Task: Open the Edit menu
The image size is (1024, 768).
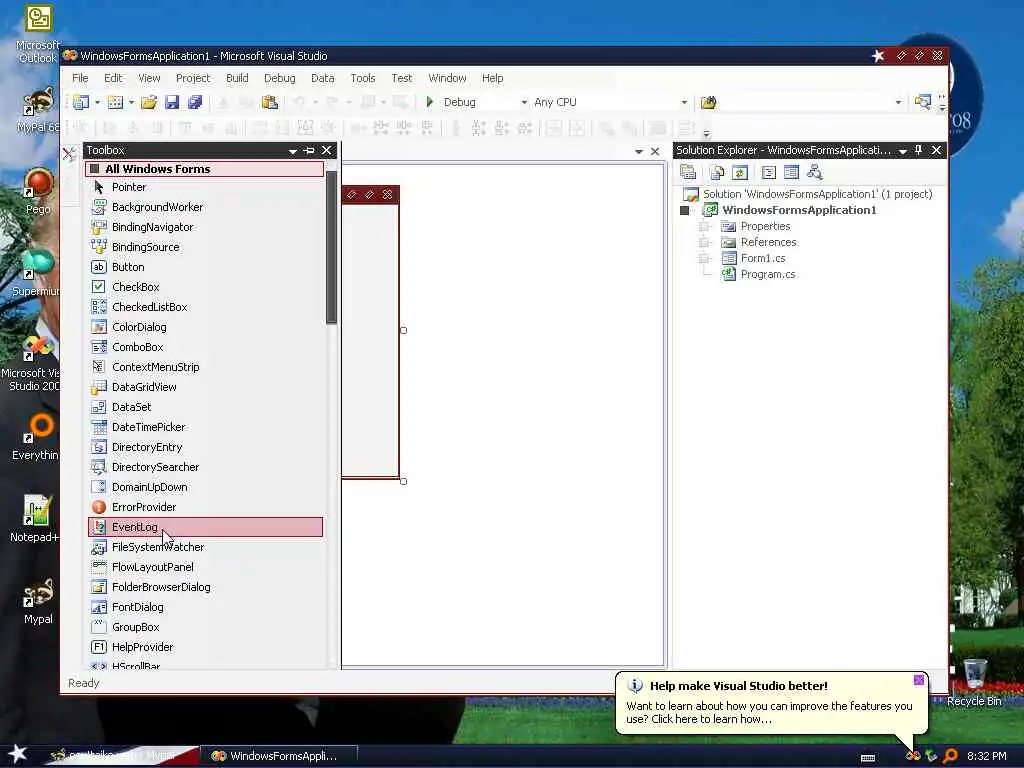Action: click(113, 78)
